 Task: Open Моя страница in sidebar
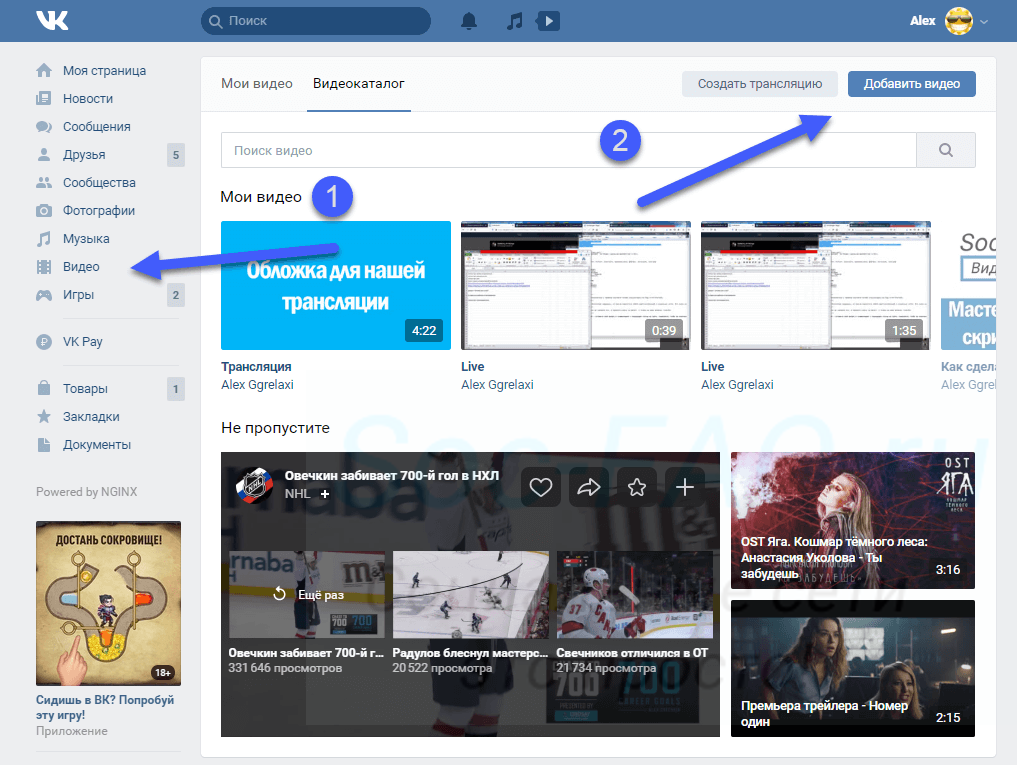tap(104, 70)
